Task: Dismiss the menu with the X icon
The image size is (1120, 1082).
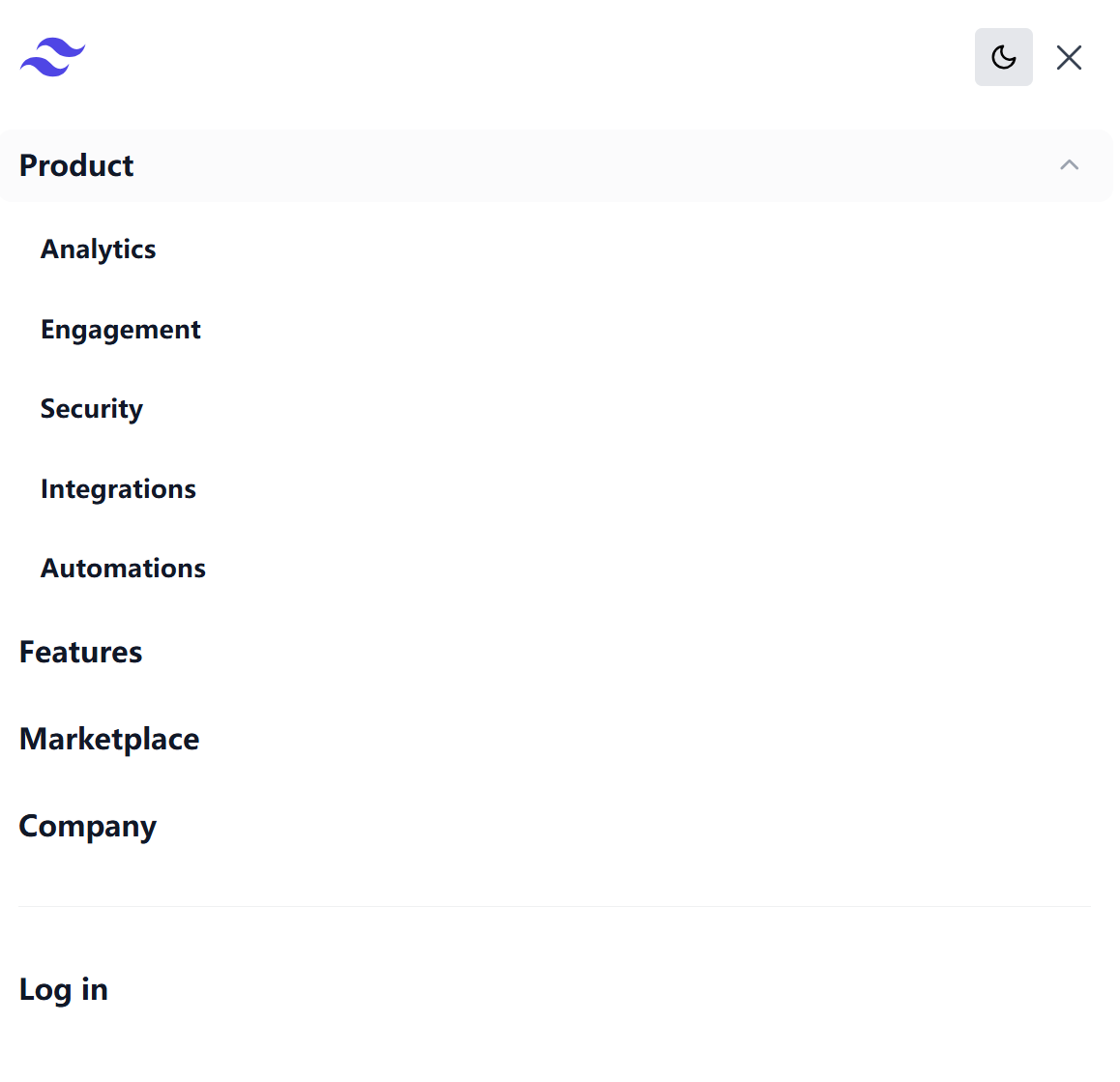Action: pos(1069,57)
